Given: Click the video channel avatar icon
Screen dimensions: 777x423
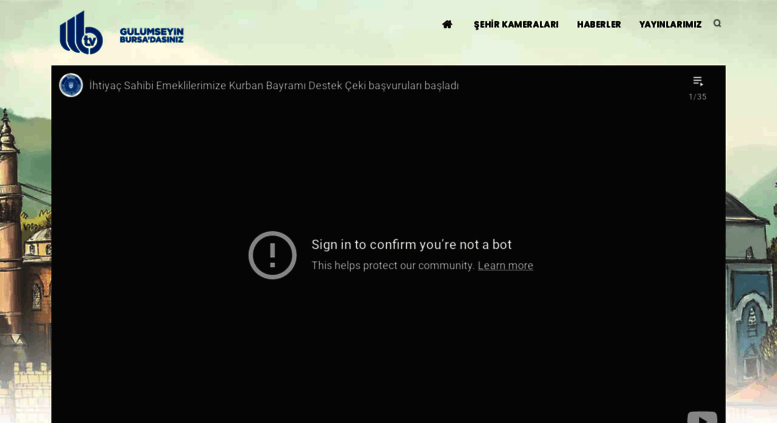Looking at the screenshot, I should tap(71, 85).
